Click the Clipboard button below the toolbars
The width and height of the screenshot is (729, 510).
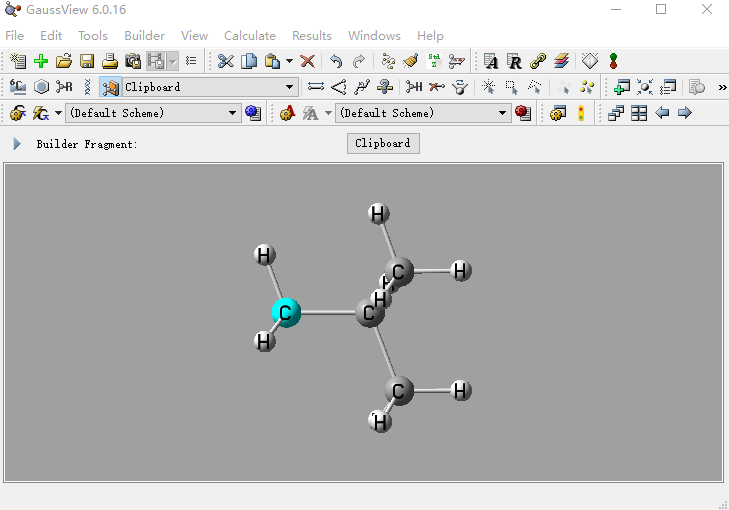click(x=383, y=144)
